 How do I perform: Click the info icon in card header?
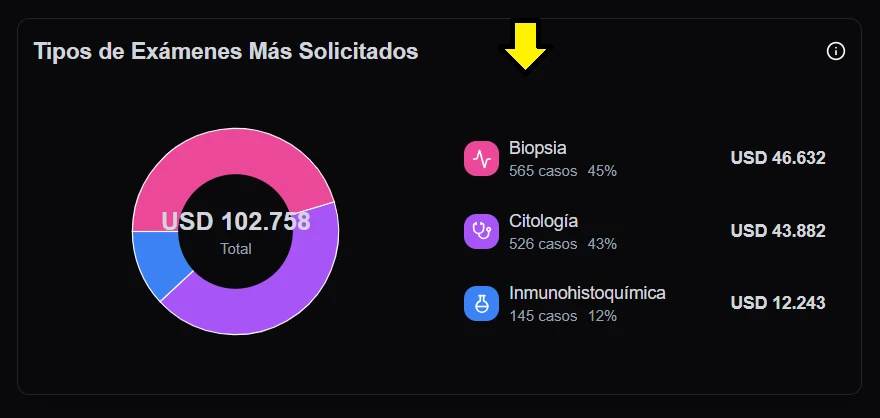836,51
